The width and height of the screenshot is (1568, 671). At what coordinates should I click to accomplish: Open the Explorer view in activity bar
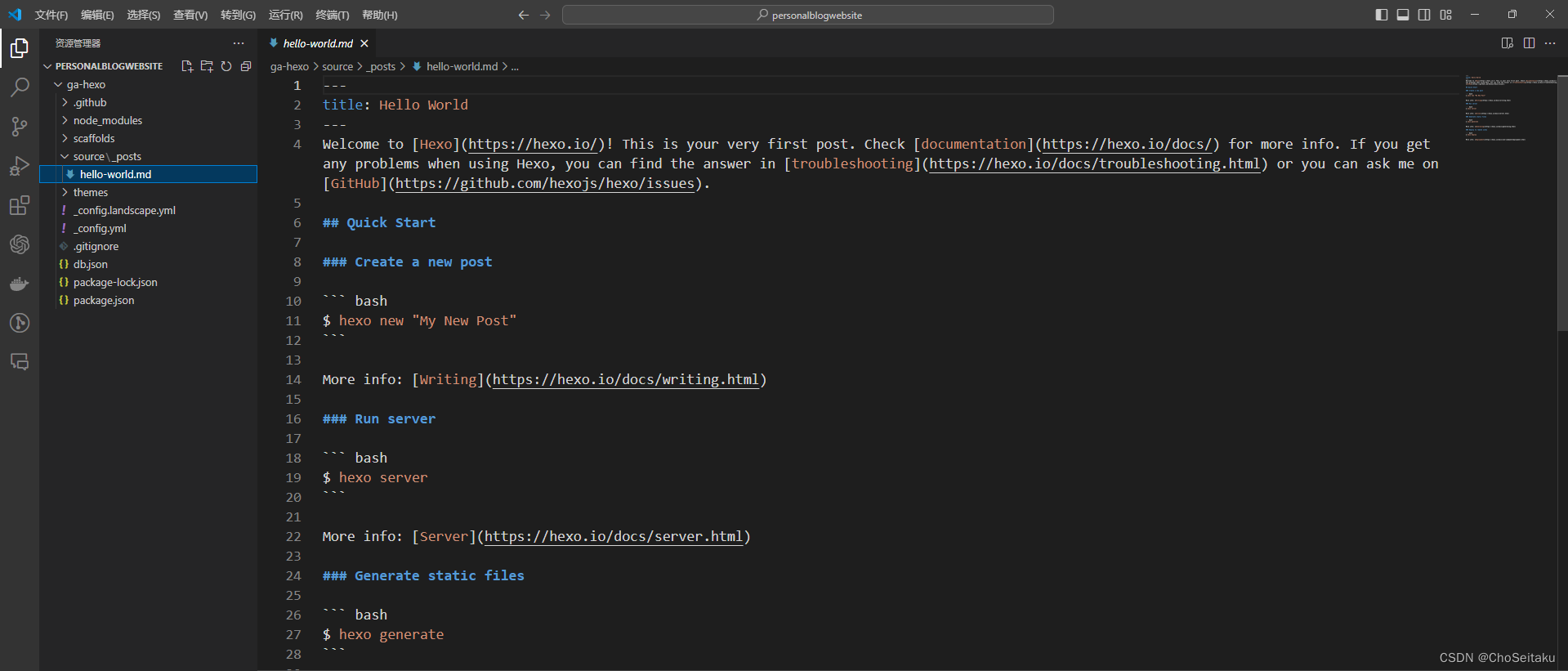[x=20, y=49]
